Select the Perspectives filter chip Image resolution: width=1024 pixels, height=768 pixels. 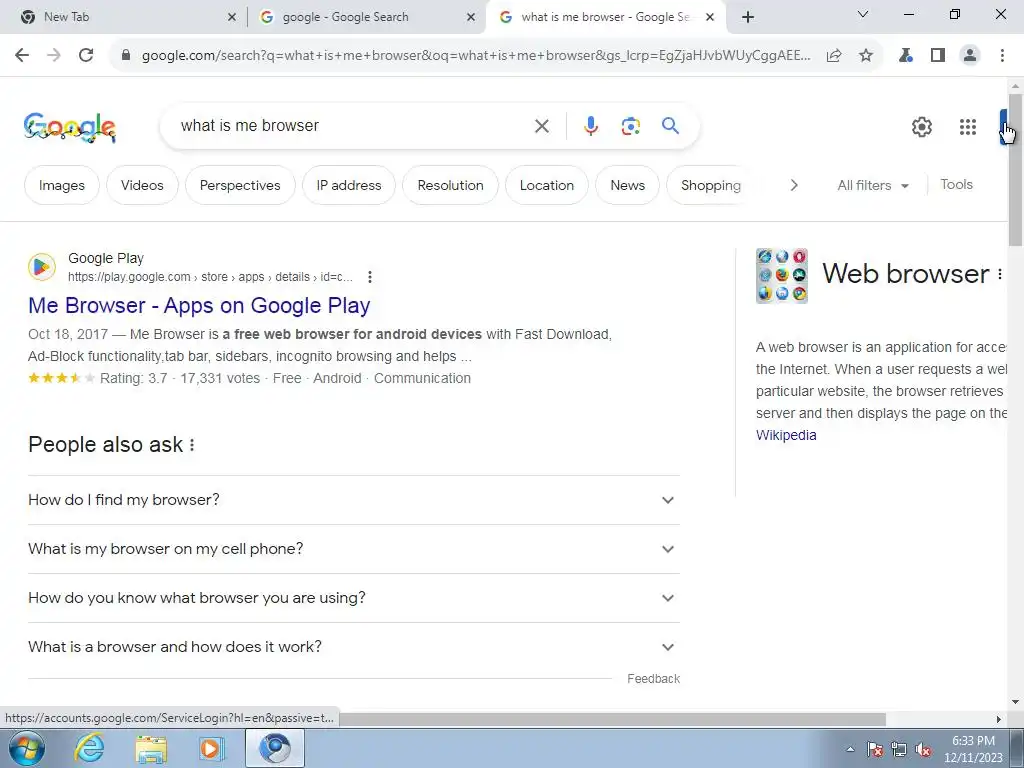point(240,185)
